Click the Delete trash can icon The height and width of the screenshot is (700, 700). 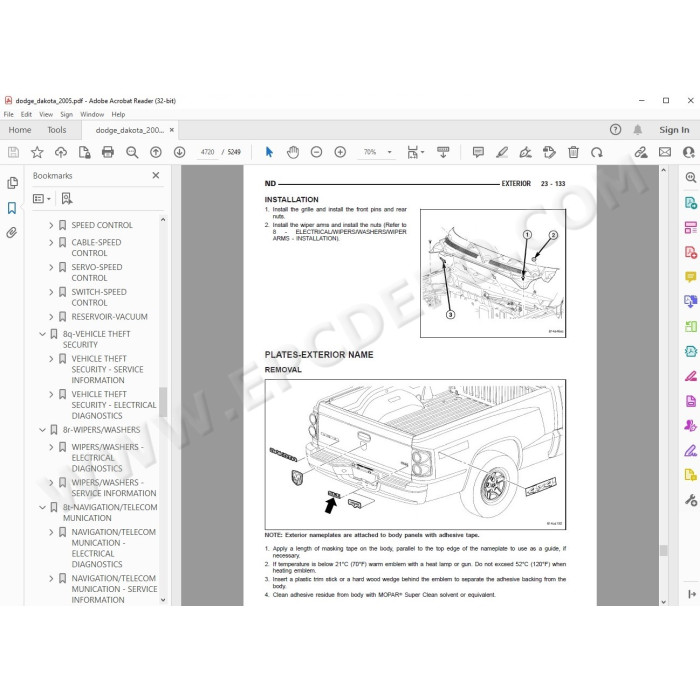(x=573, y=152)
